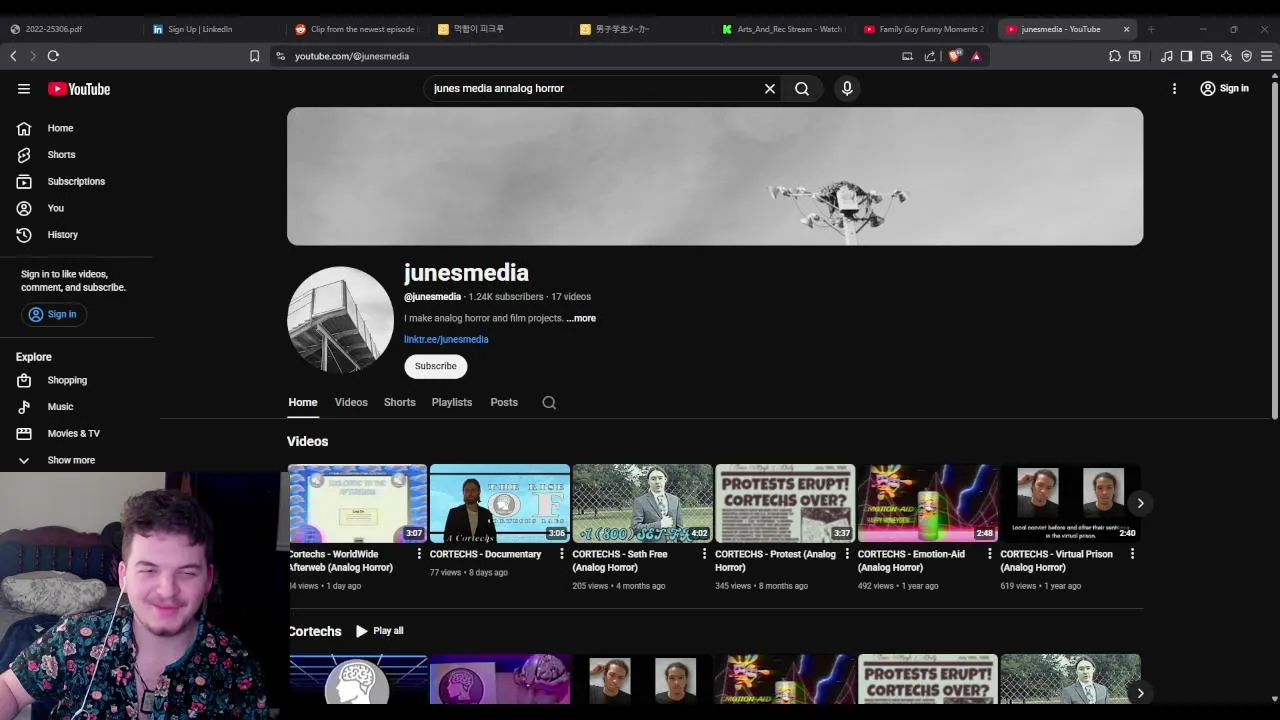
Task: Open options for CORTECHS Virtual Prison video
Action: click(x=1132, y=554)
